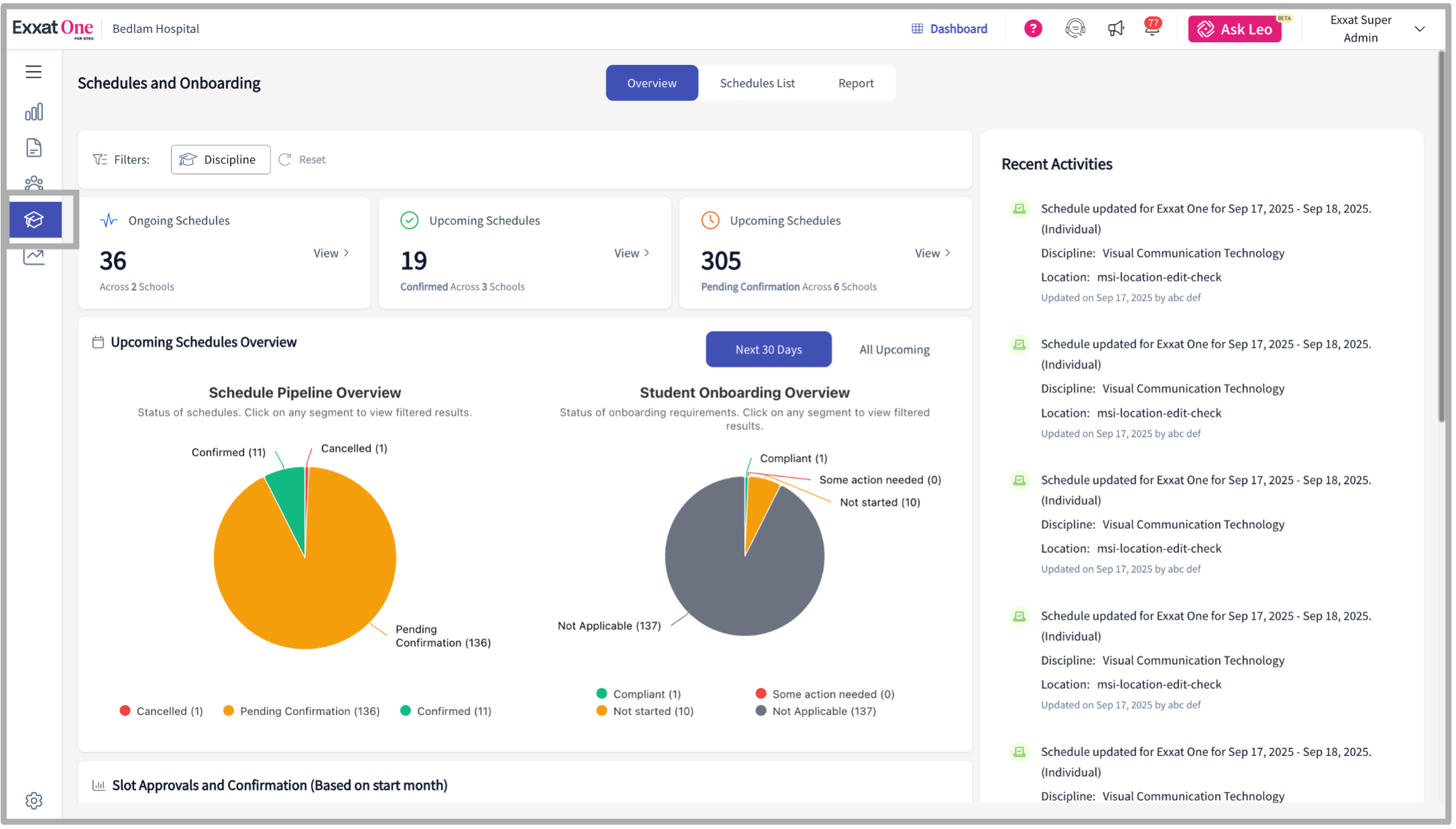
Task: Click the announcements megaphone icon
Action: (x=1115, y=28)
